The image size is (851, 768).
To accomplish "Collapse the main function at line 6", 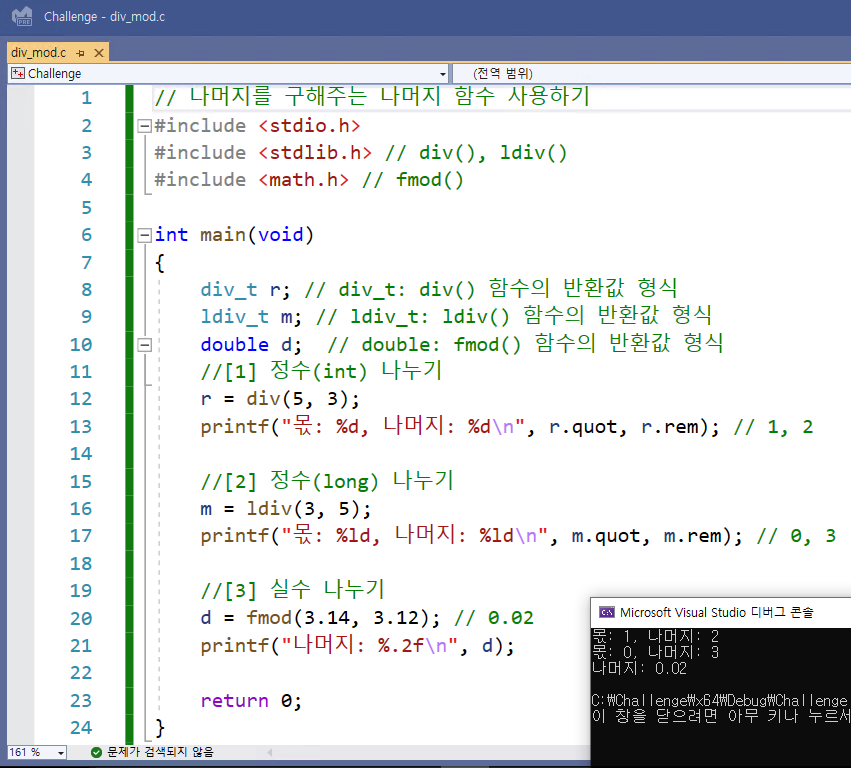I will [145, 235].
